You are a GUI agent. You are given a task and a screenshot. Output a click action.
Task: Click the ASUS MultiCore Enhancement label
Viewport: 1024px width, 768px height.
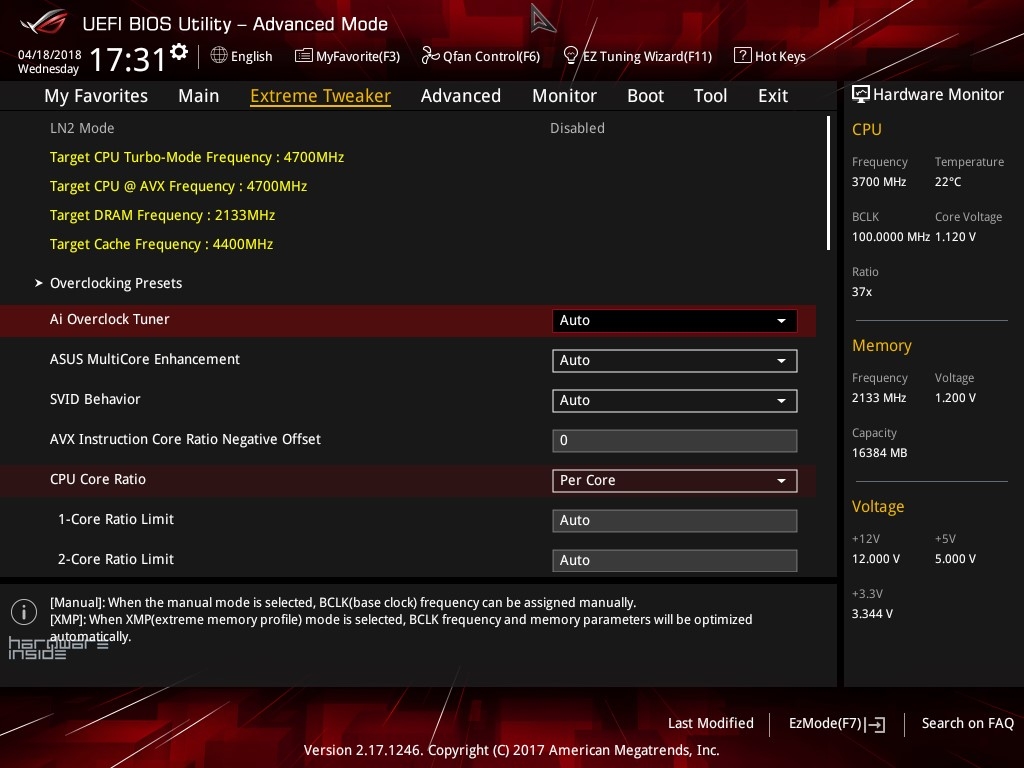coord(145,359)
